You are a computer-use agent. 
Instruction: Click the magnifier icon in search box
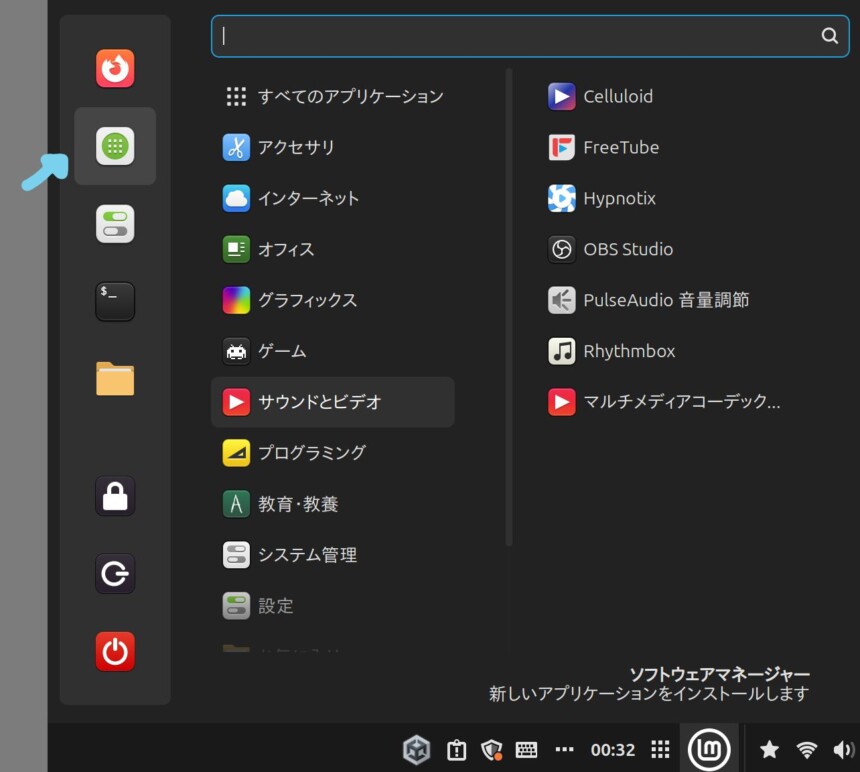pyautogui.click(x=829, y=36)
